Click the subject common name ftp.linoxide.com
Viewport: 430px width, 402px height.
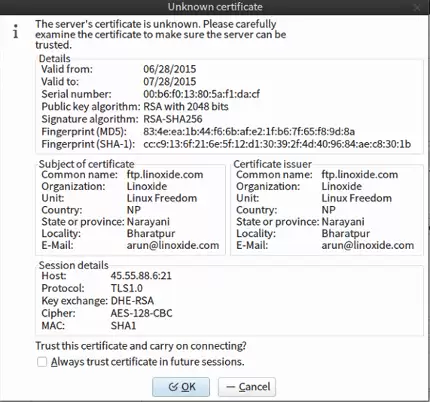165,175
